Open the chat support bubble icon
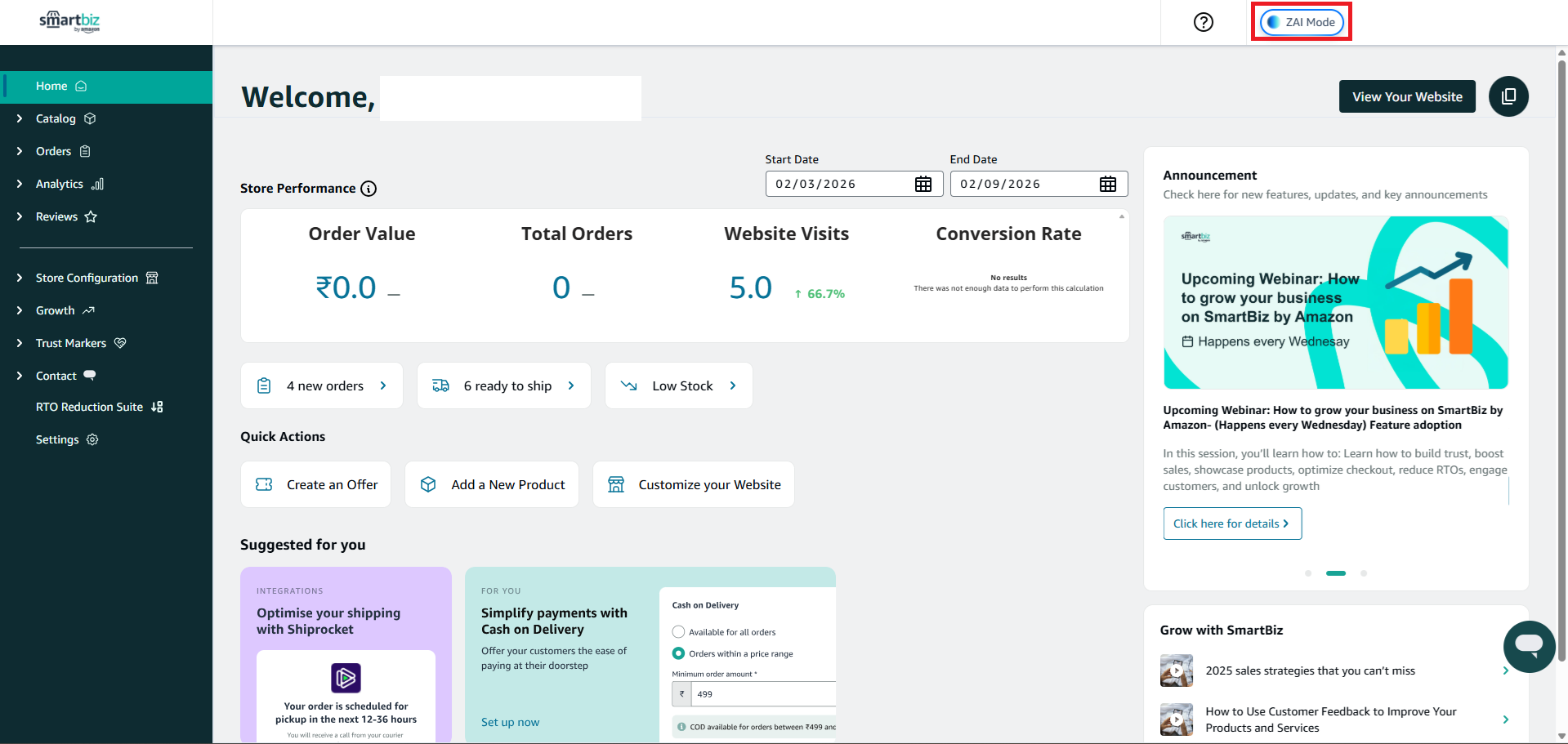This screenshot has height=744, width=1568. pos(1528,646)
